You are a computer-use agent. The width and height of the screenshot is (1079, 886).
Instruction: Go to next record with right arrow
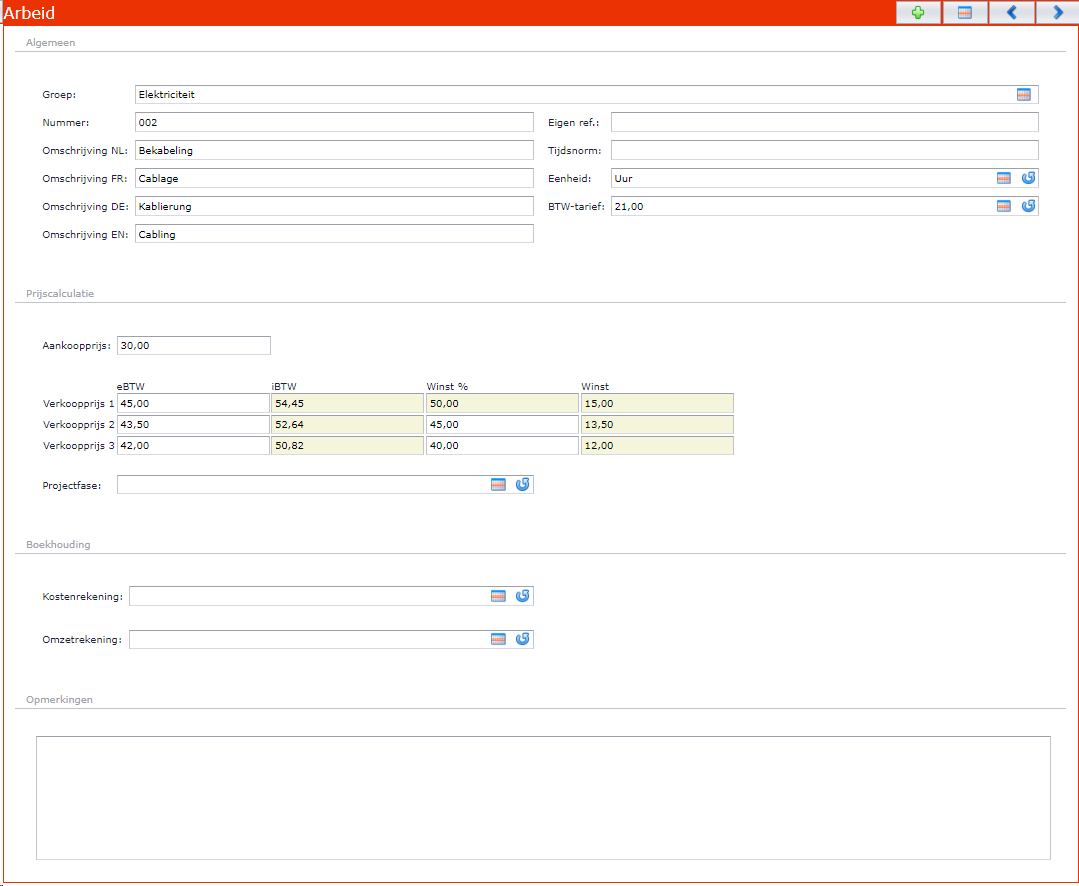[x=1058, y=13]
